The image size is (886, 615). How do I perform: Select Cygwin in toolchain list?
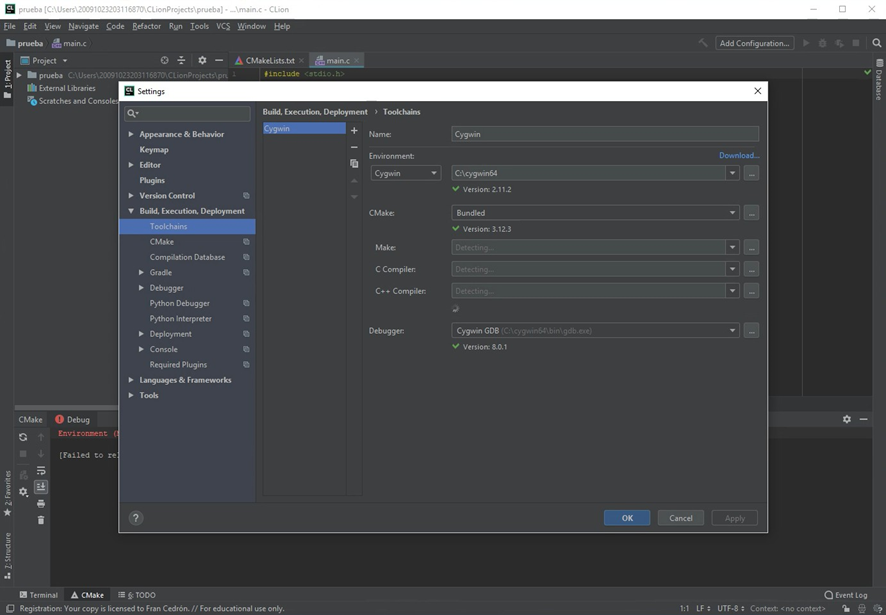pos(304,129)
